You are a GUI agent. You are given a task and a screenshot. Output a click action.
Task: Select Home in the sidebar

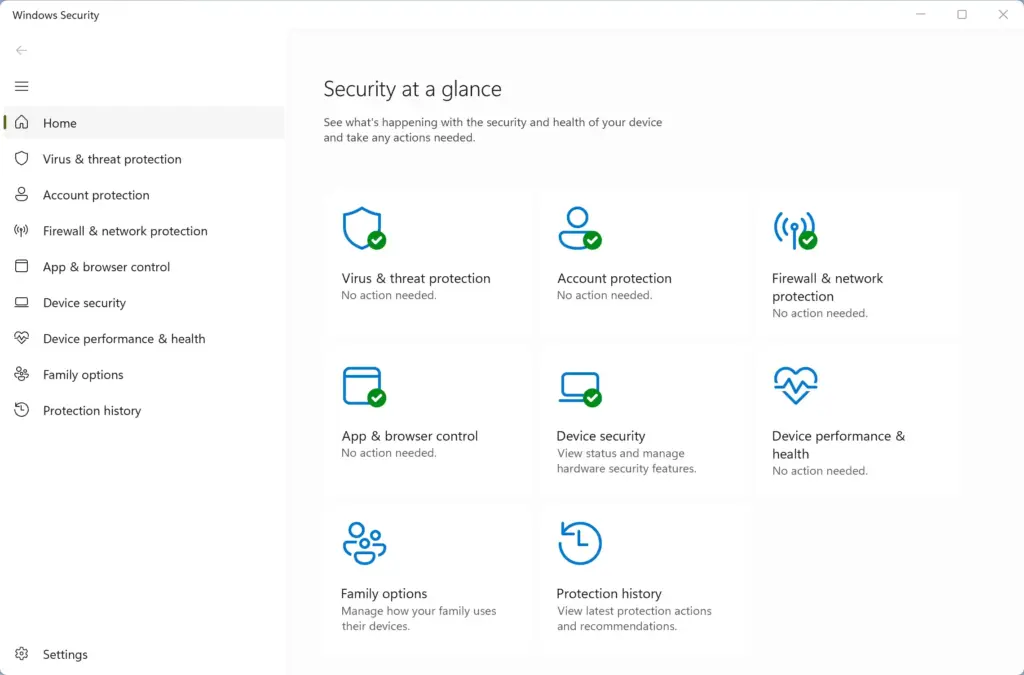[x=144, y=123]
